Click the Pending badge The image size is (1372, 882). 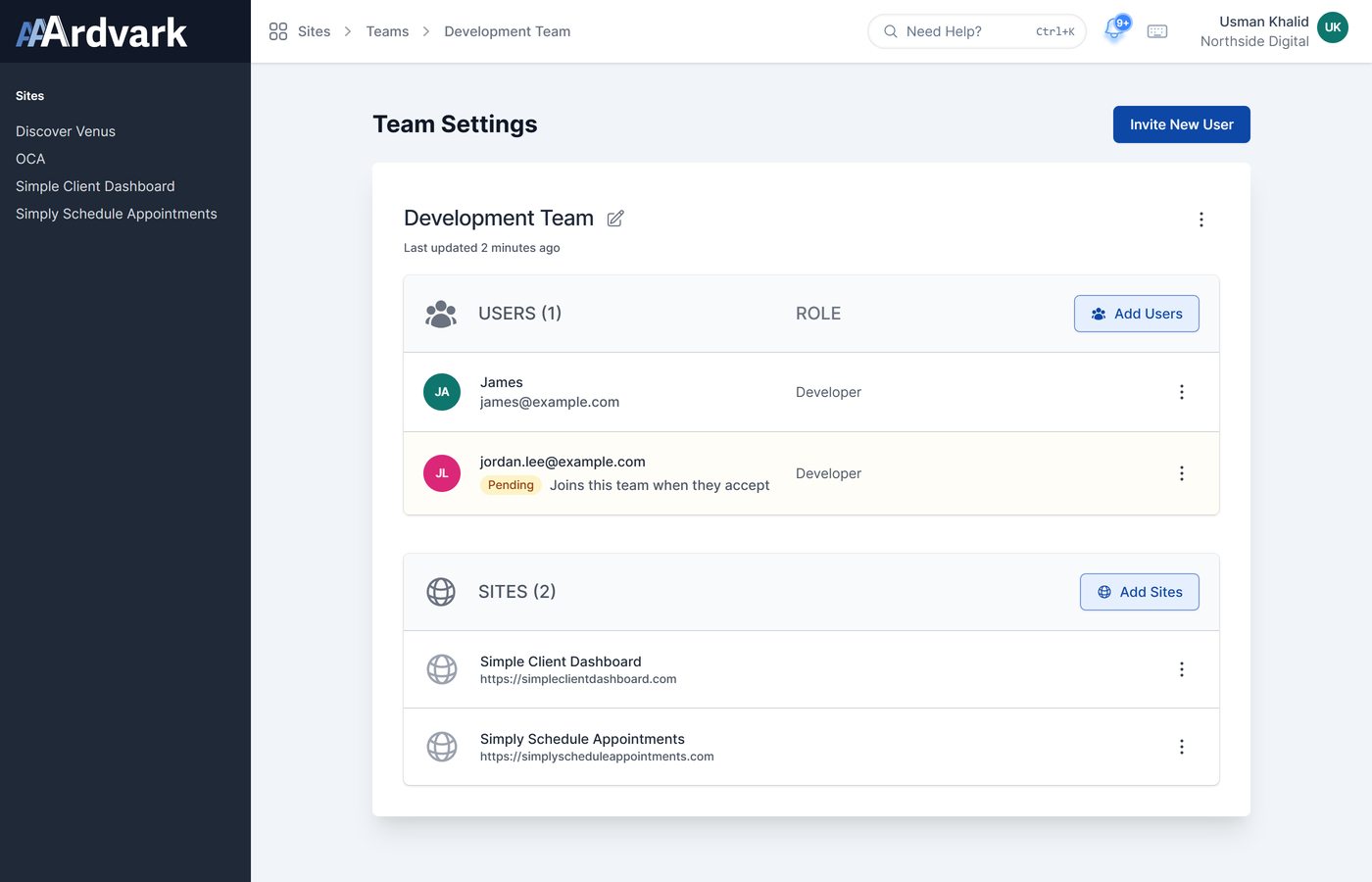point(511,485)
